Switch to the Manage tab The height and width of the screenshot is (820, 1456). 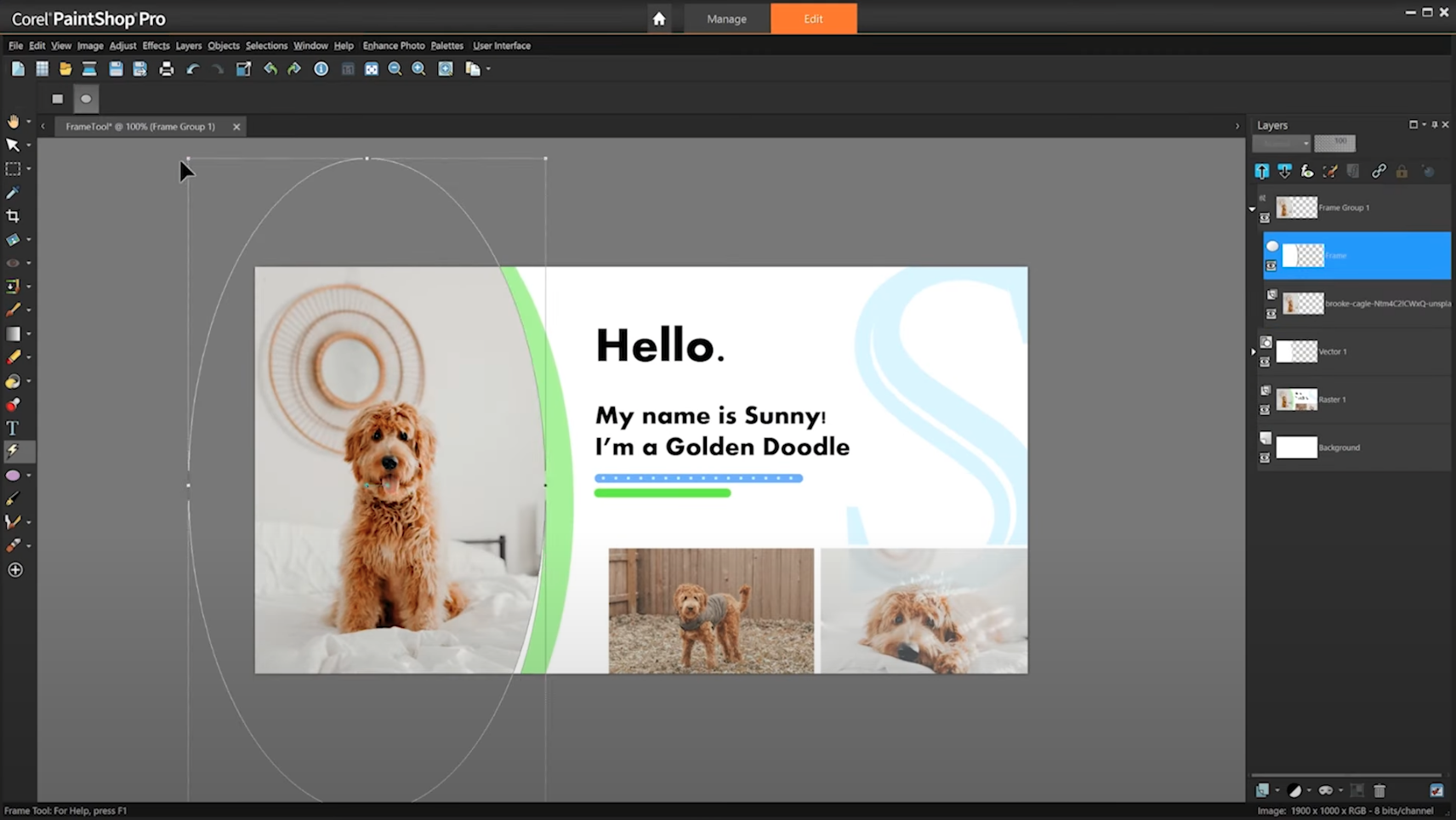click(x=726, y=19)
